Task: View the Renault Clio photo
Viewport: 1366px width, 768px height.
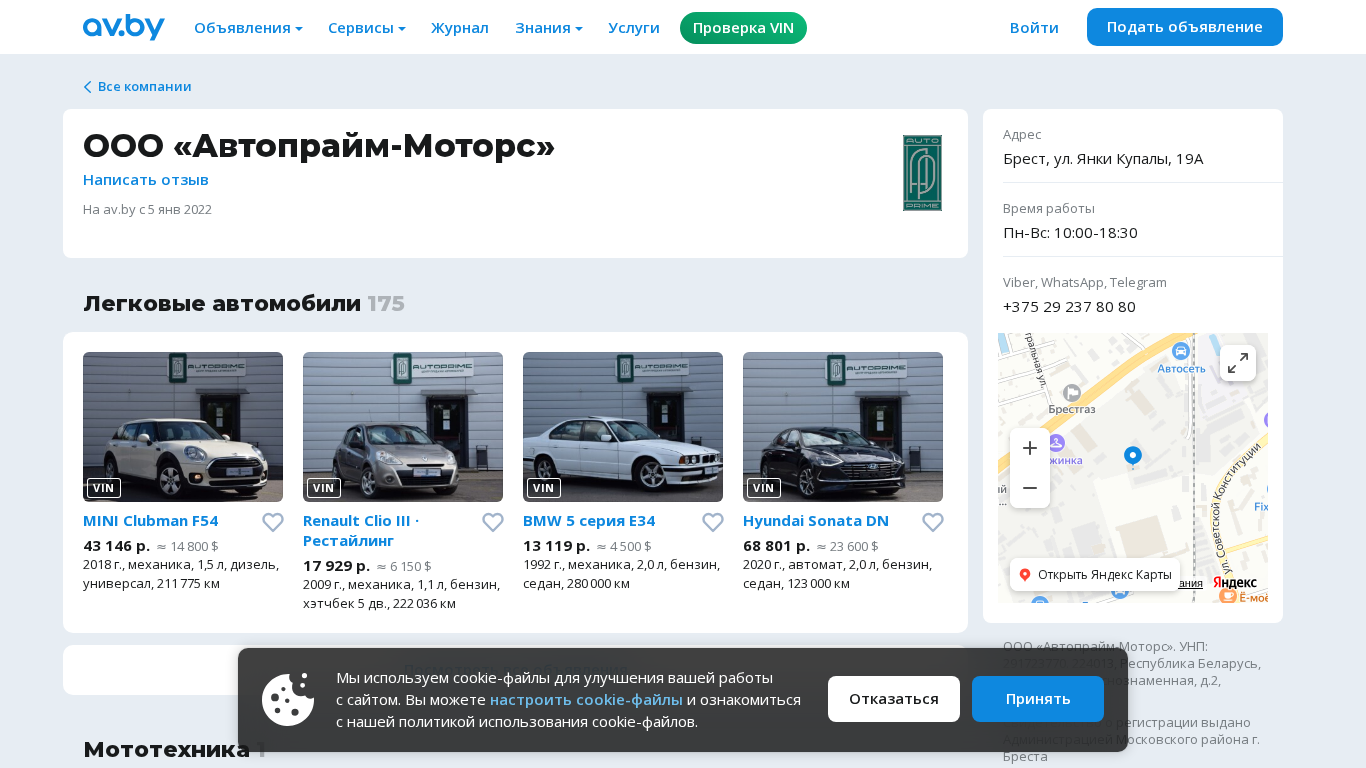Action: pyautogui.click(x=403, y=427)
